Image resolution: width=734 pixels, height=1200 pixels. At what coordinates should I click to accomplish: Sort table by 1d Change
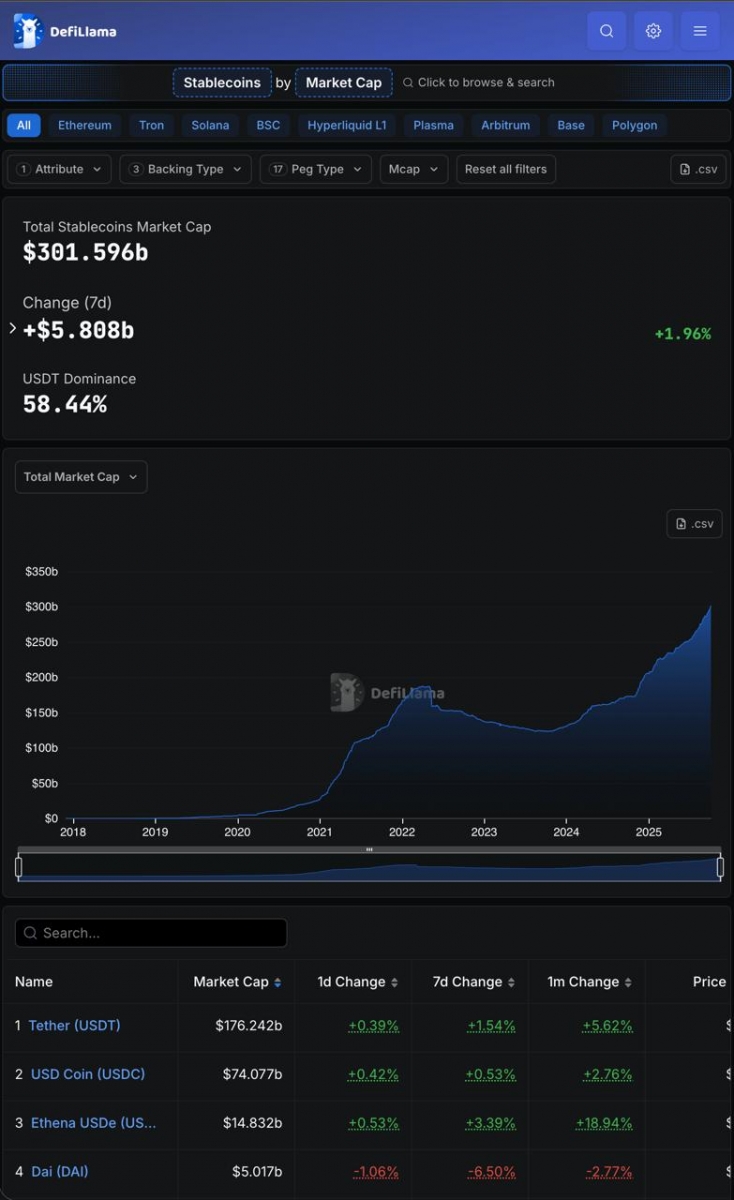[394, 983]
